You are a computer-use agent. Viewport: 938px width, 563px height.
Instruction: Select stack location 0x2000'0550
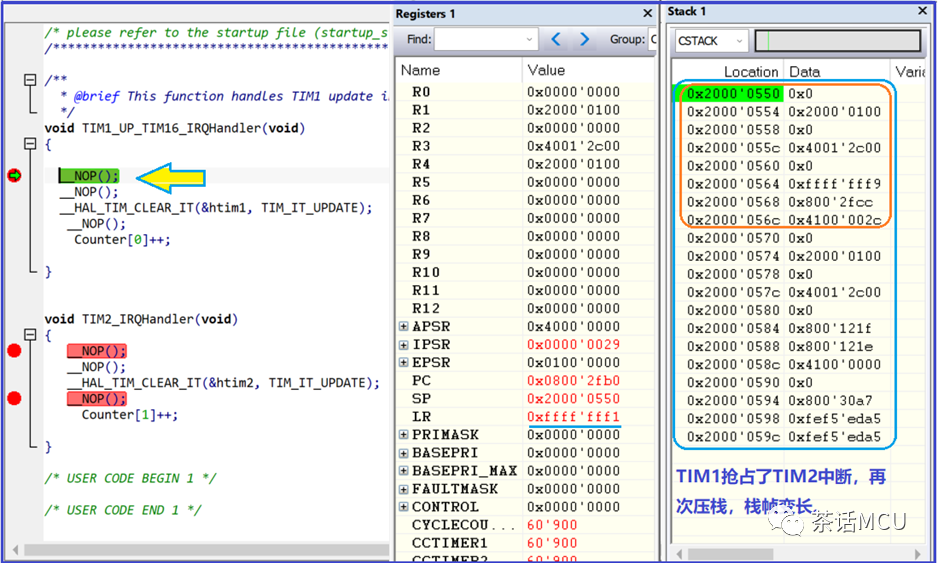pos(733,93)
